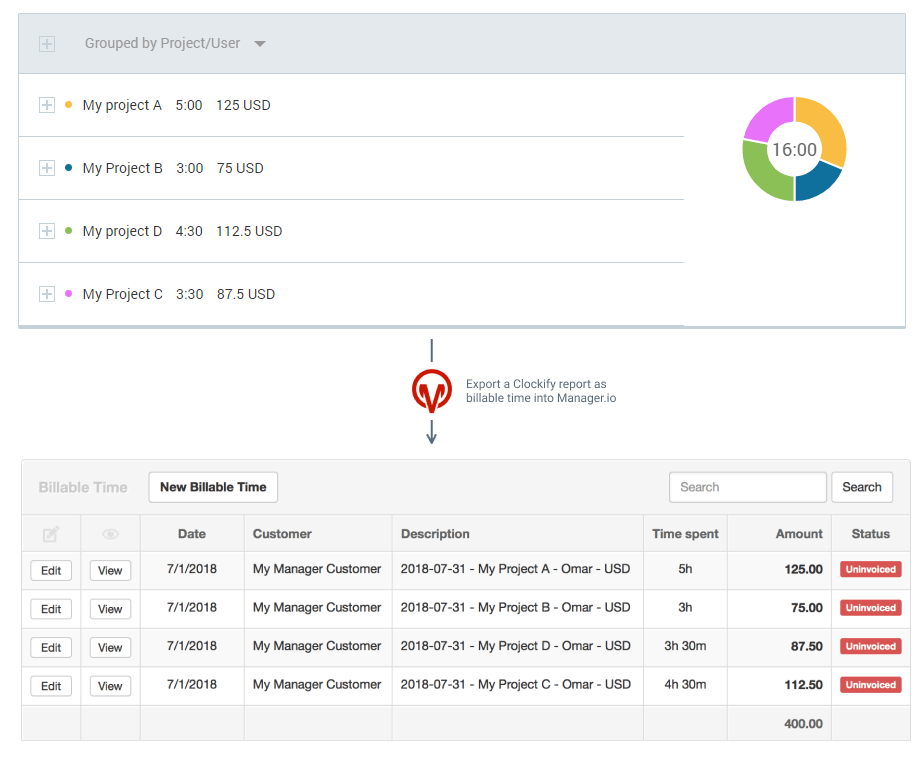Click the green segment of the donut chart

pyautogui.click(x=763, y=174)
